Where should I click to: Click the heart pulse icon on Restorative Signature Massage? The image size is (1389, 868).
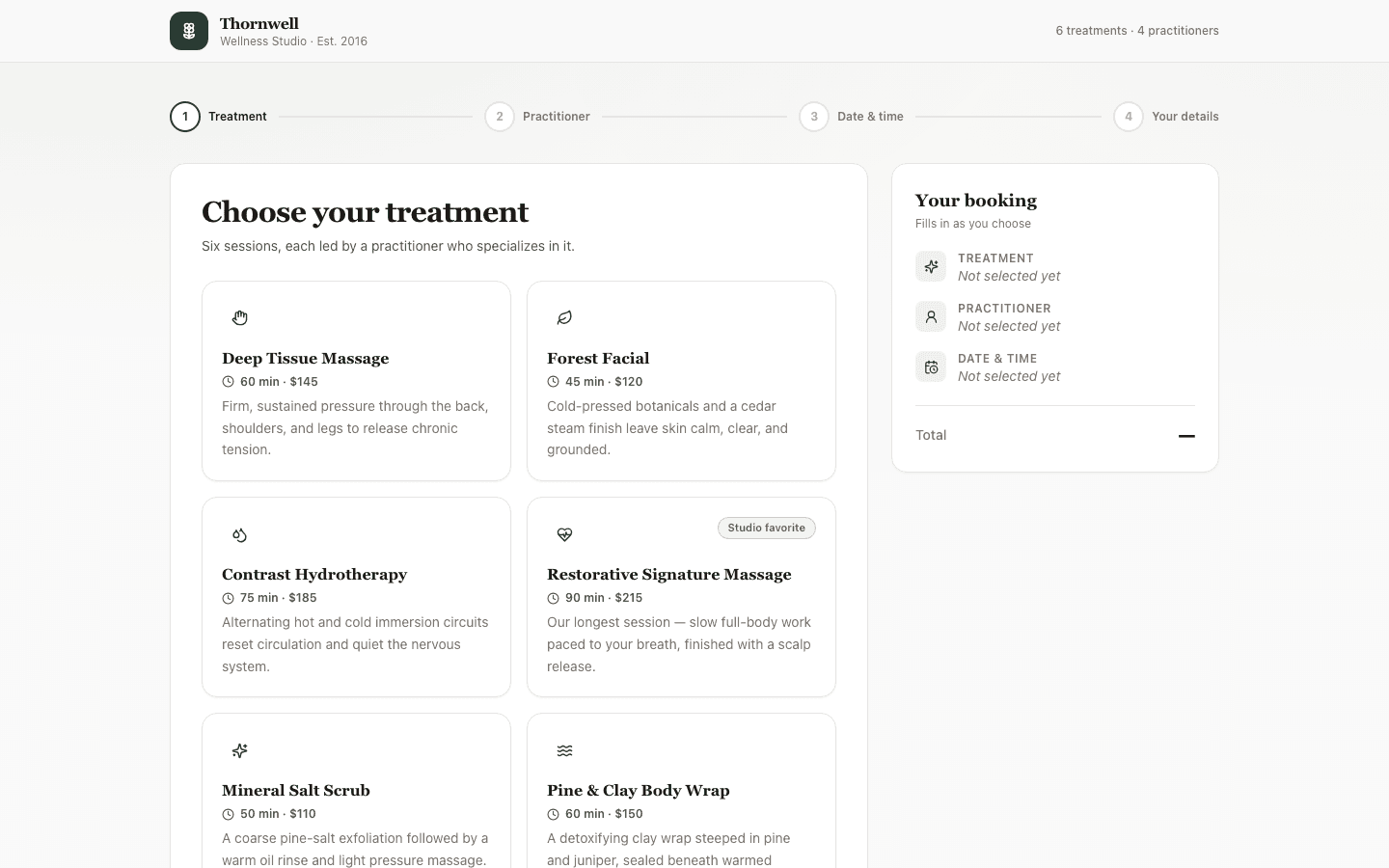coord(565,534)
